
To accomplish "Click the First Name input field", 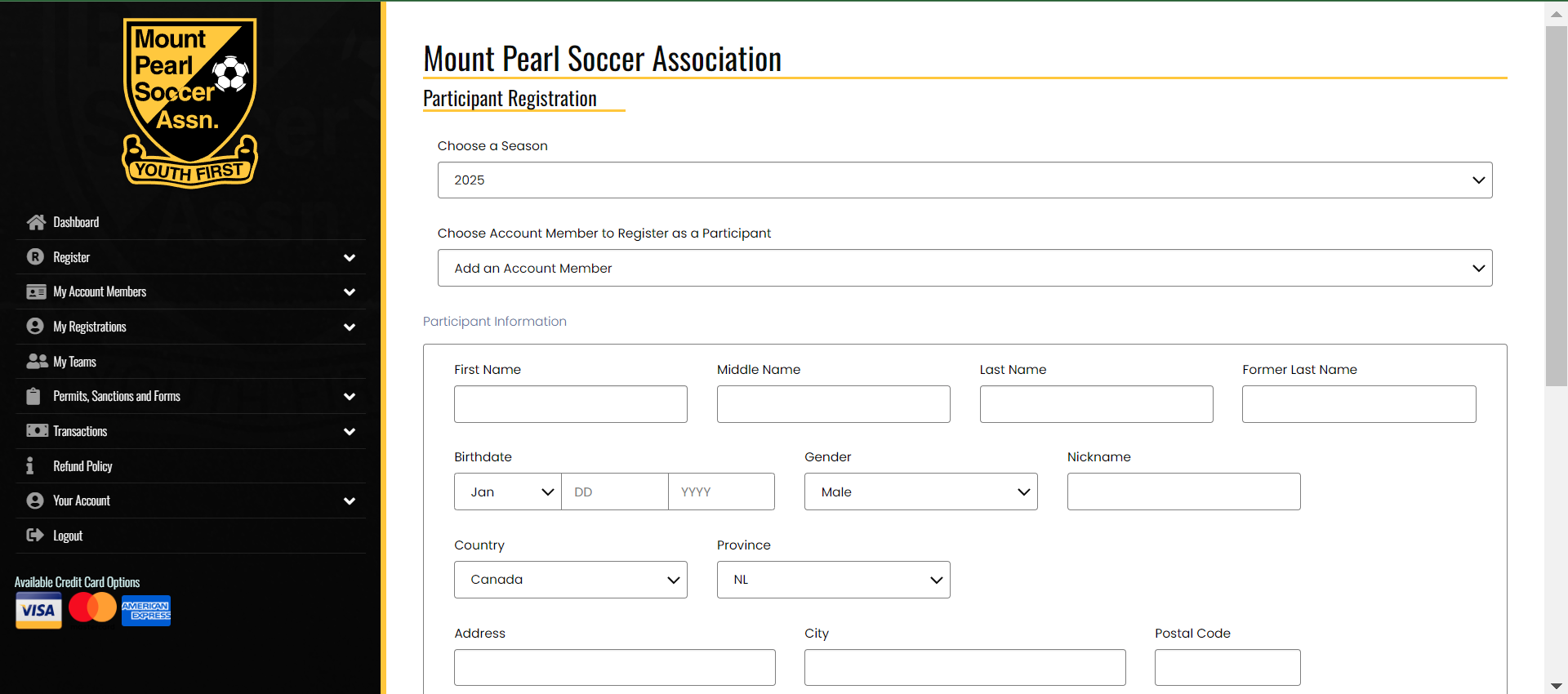I will click(570, 404).
